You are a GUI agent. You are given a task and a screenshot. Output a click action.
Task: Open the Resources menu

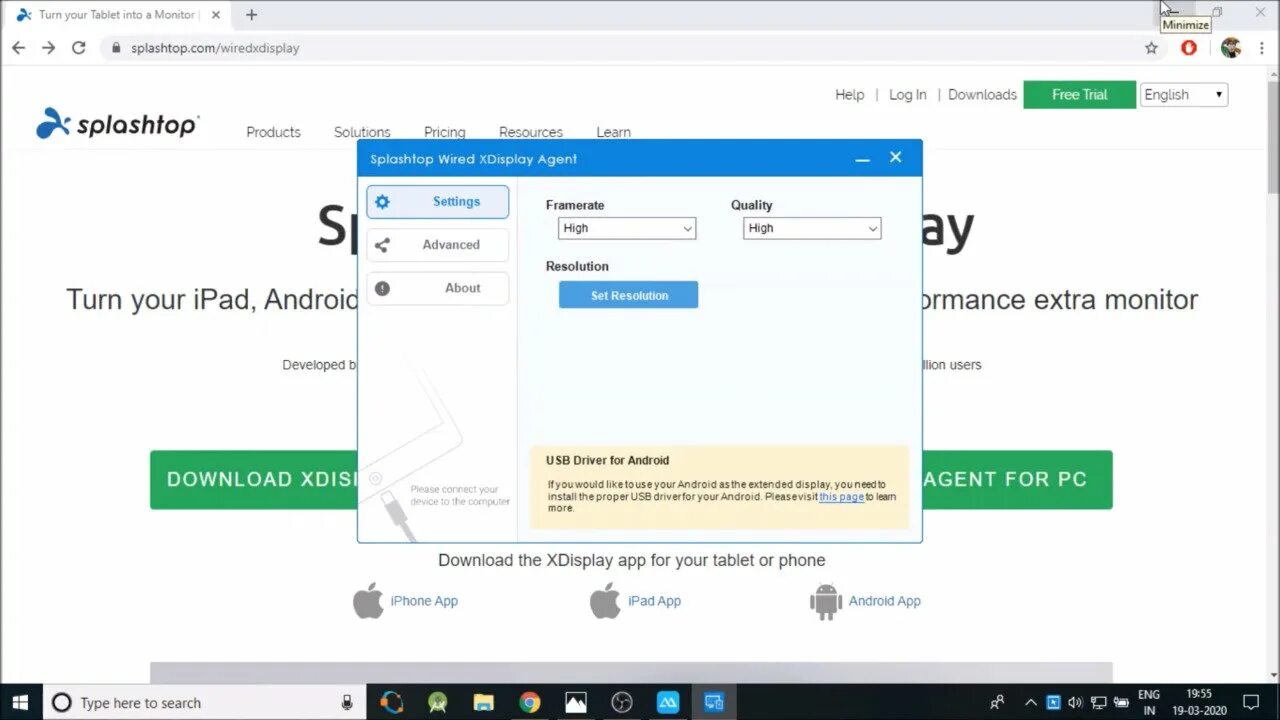[530, 132]
